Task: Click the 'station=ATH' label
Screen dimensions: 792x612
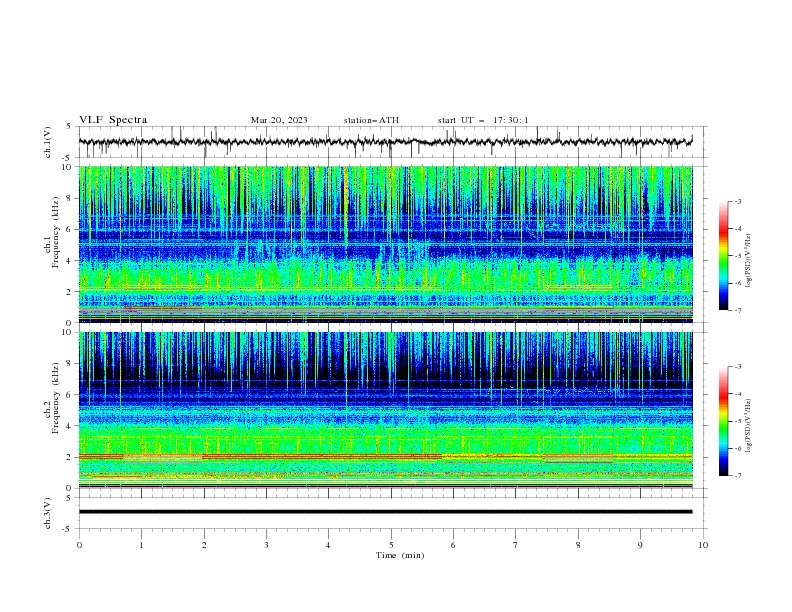Action: [371, 120]
